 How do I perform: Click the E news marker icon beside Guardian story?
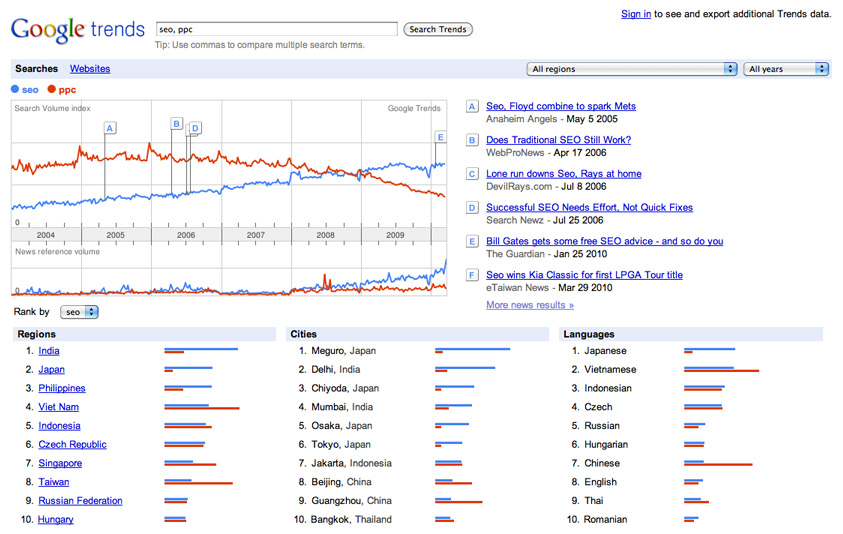473,242
